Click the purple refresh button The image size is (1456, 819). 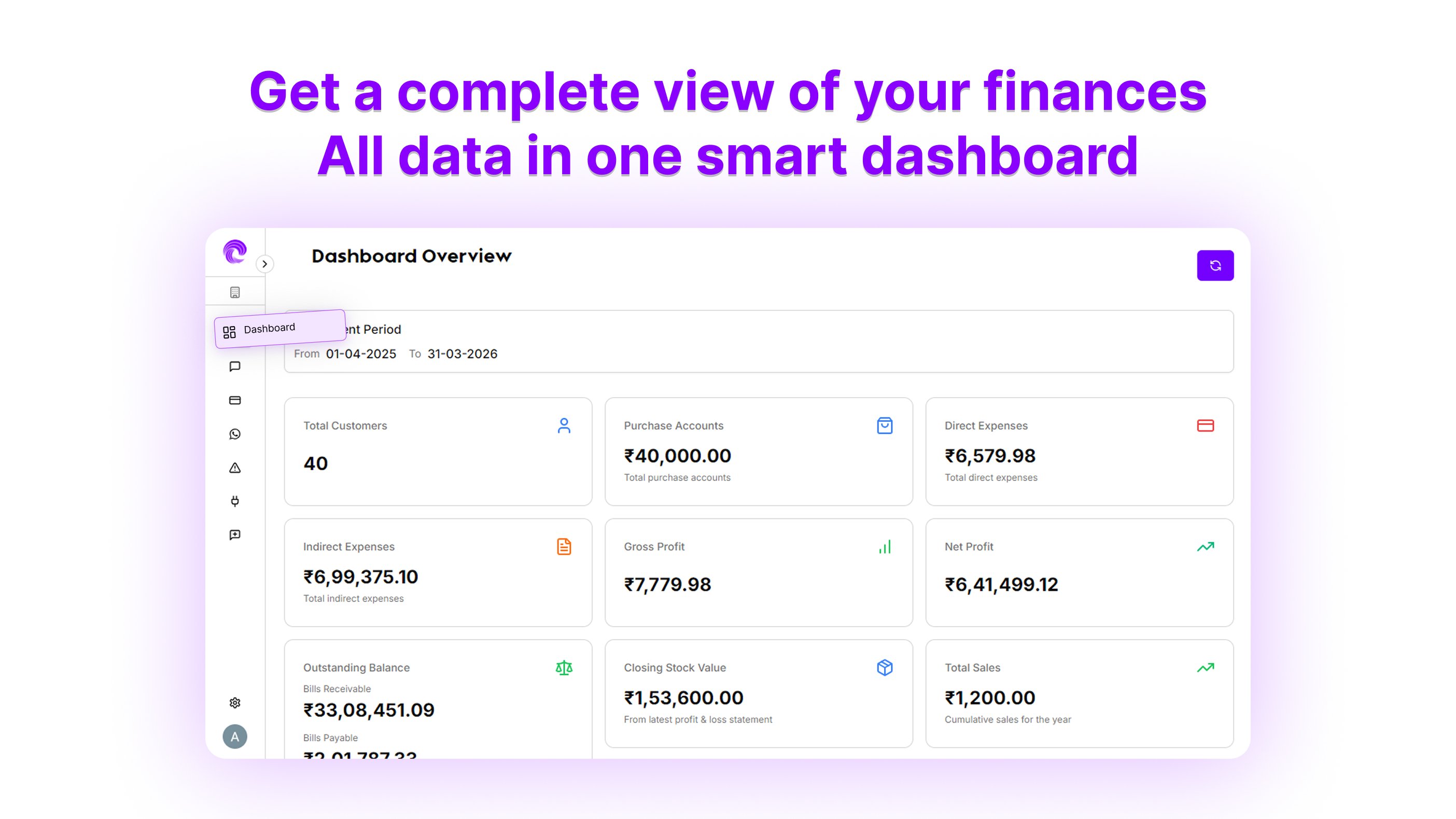pyautogui.click(x=1215, y=265)
